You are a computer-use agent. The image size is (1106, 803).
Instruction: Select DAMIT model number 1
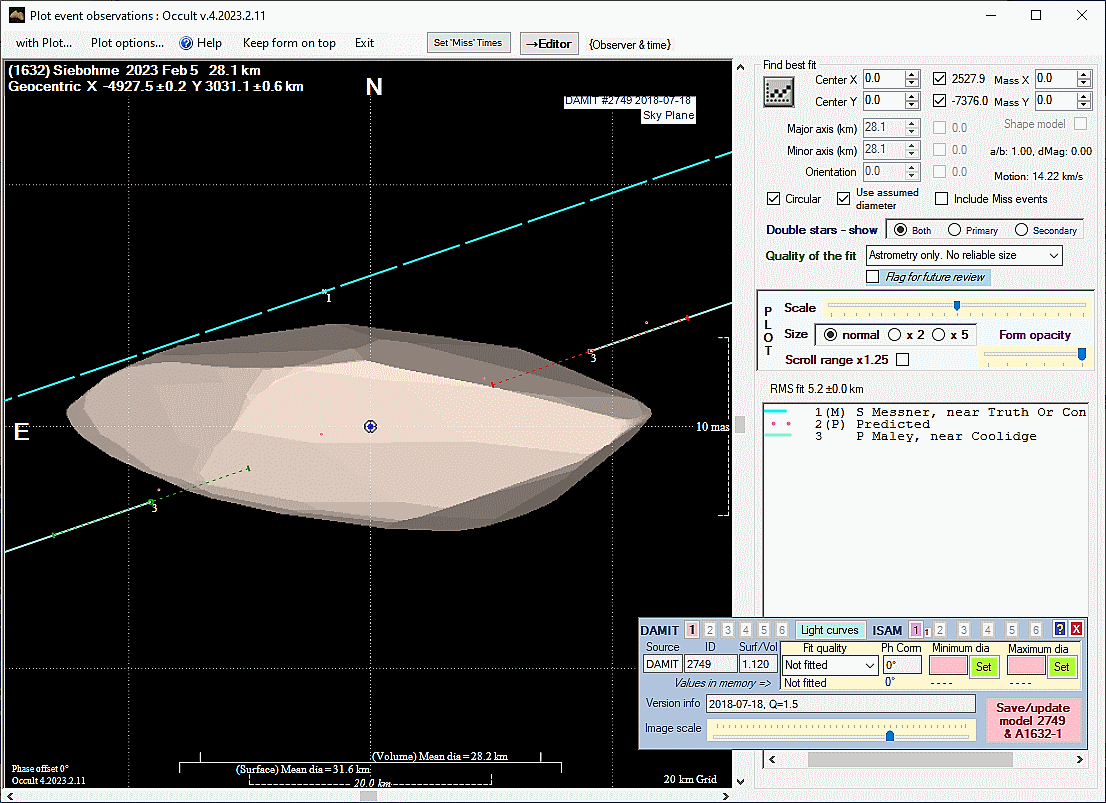pyautogui.click(x=691, y=630)
